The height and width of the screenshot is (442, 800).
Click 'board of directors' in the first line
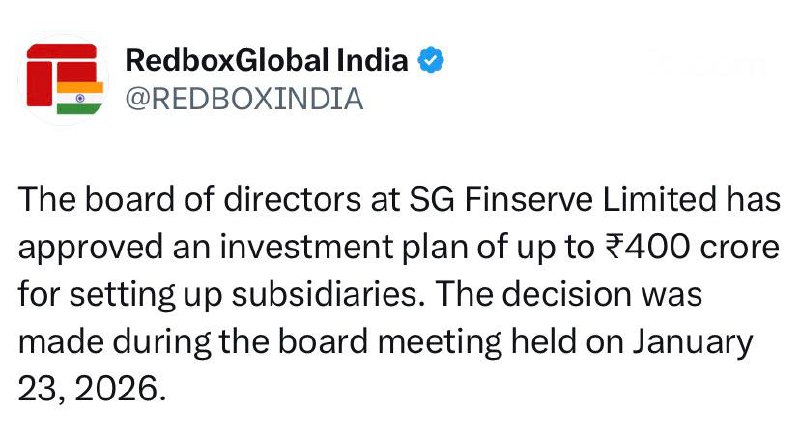pos(223,199)
